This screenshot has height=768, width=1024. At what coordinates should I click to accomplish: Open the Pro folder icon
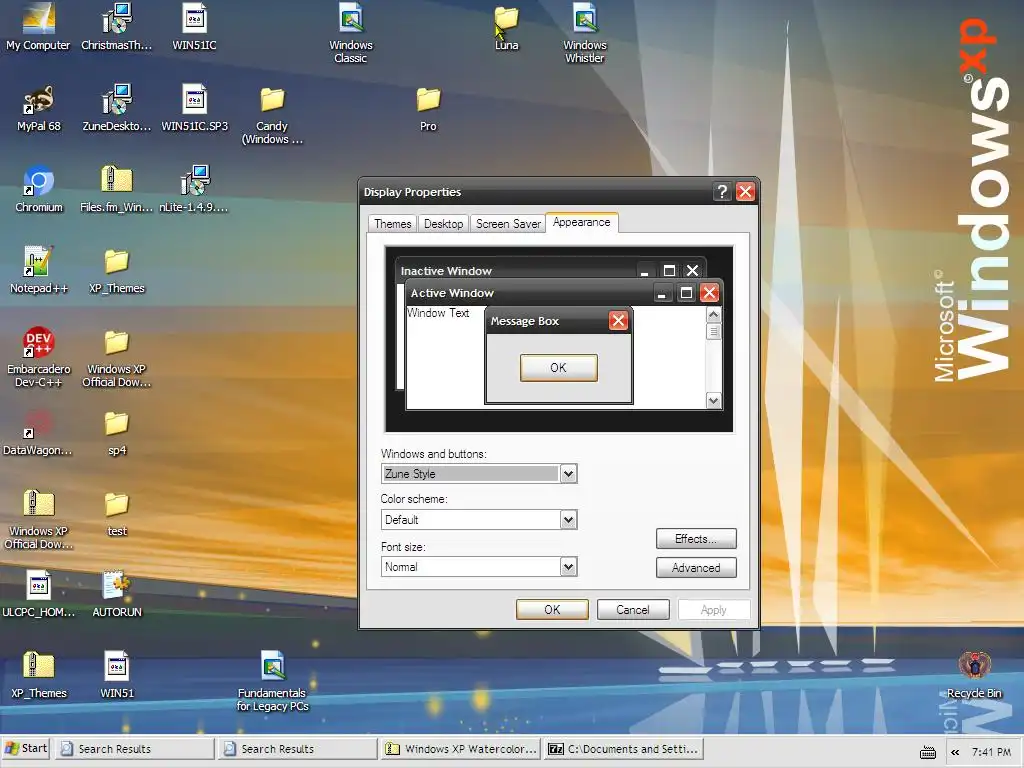[x=428, y=108]
